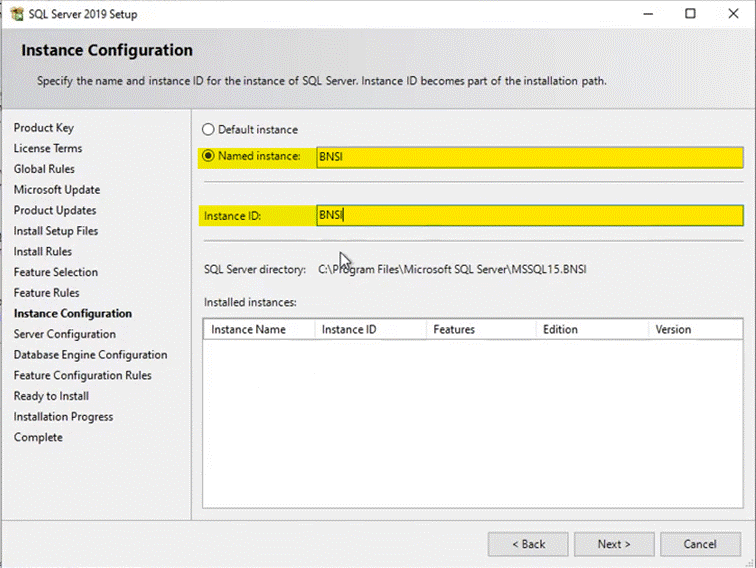756x568 pixels.
Task: Click the Product Updates step
Action: [55, 211]
